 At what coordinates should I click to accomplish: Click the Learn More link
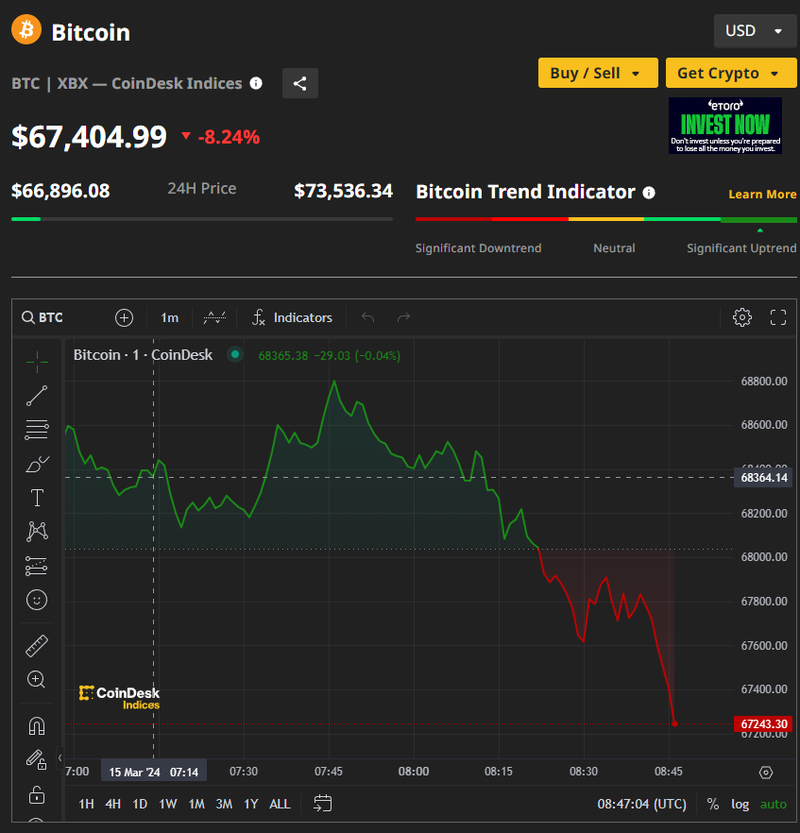tap(762, 194)
